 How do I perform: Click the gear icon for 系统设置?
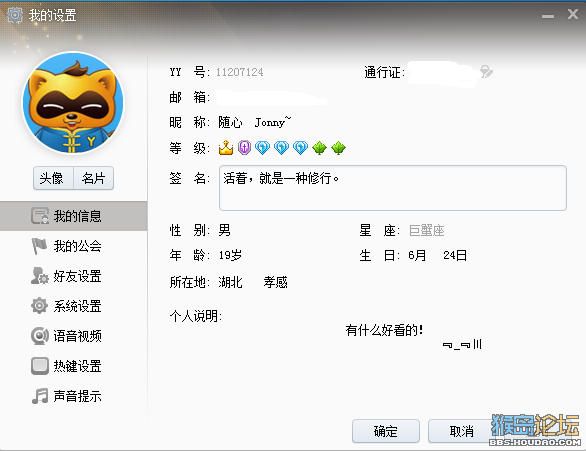pos(39,306)
